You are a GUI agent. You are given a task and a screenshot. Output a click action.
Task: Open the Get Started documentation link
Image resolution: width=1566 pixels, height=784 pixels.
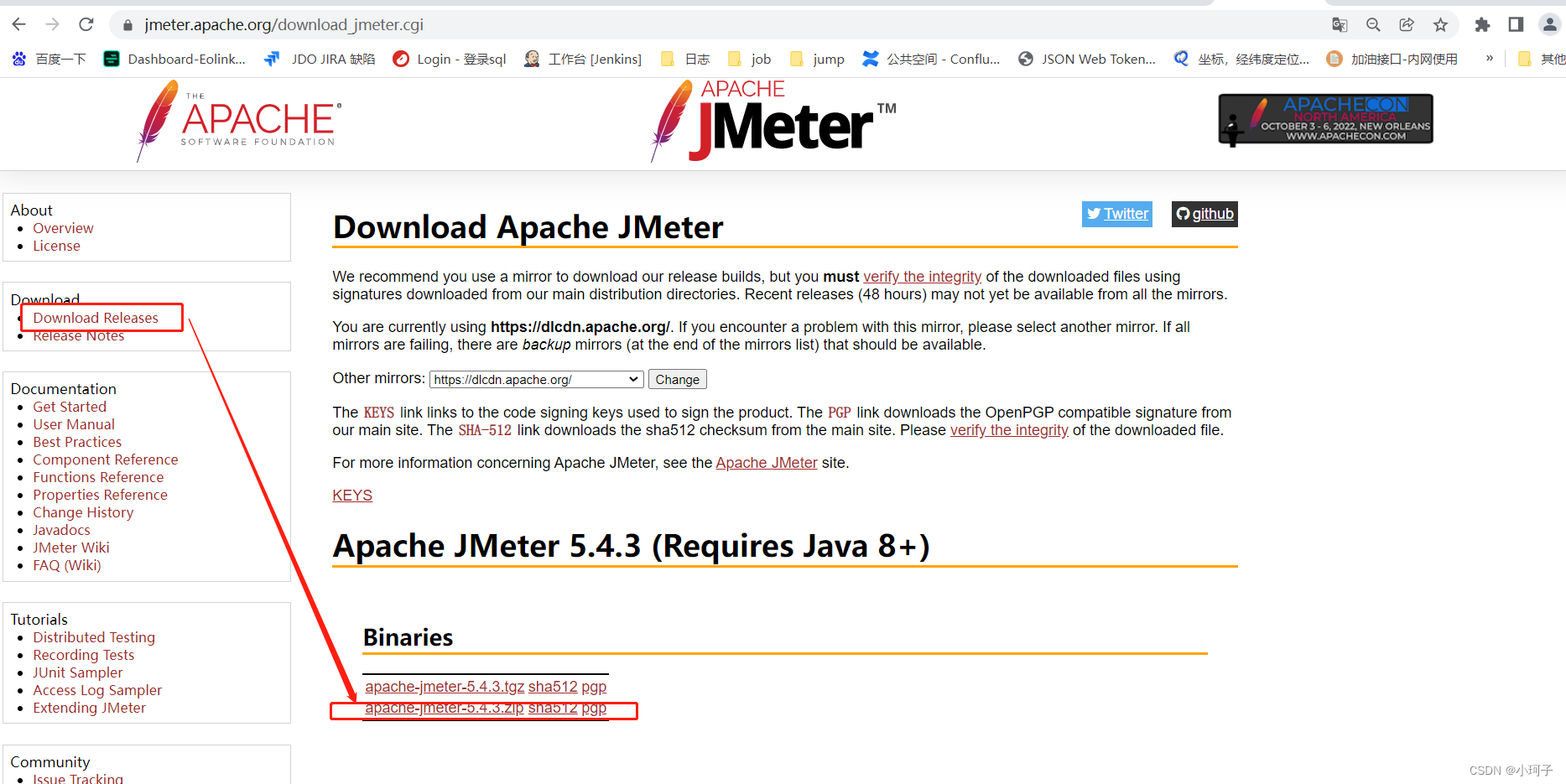pyautogui.click(x=70, y=407)
